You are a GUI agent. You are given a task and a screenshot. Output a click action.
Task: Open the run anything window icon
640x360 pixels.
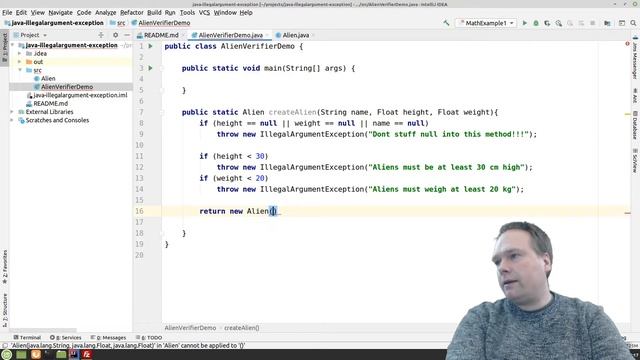point(622,23)
